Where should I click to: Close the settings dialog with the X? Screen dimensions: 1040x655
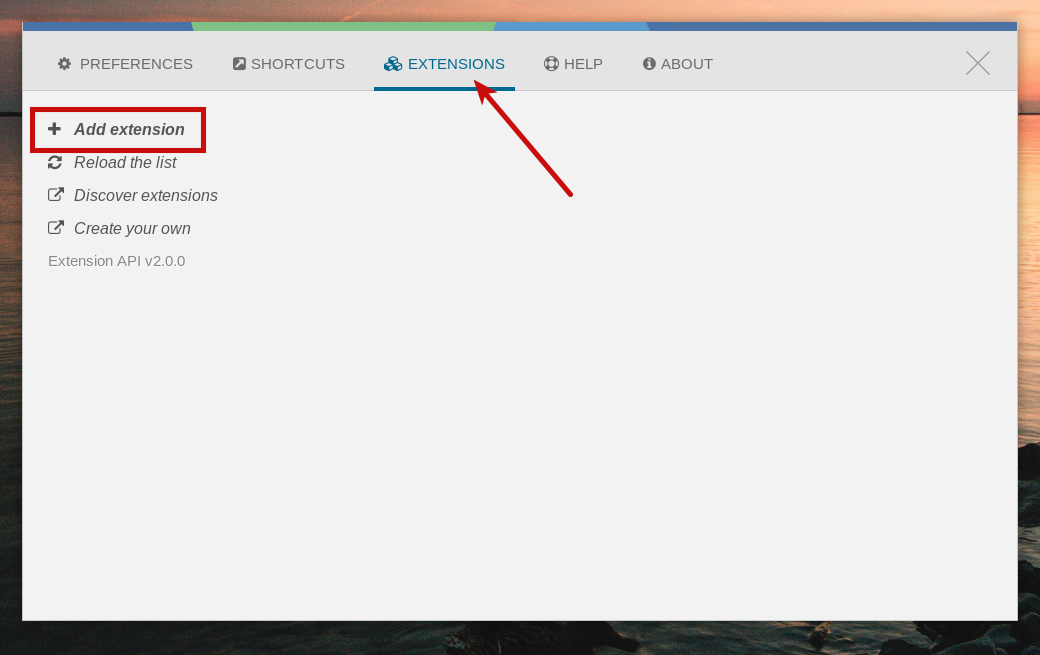(x=977, y=62)
